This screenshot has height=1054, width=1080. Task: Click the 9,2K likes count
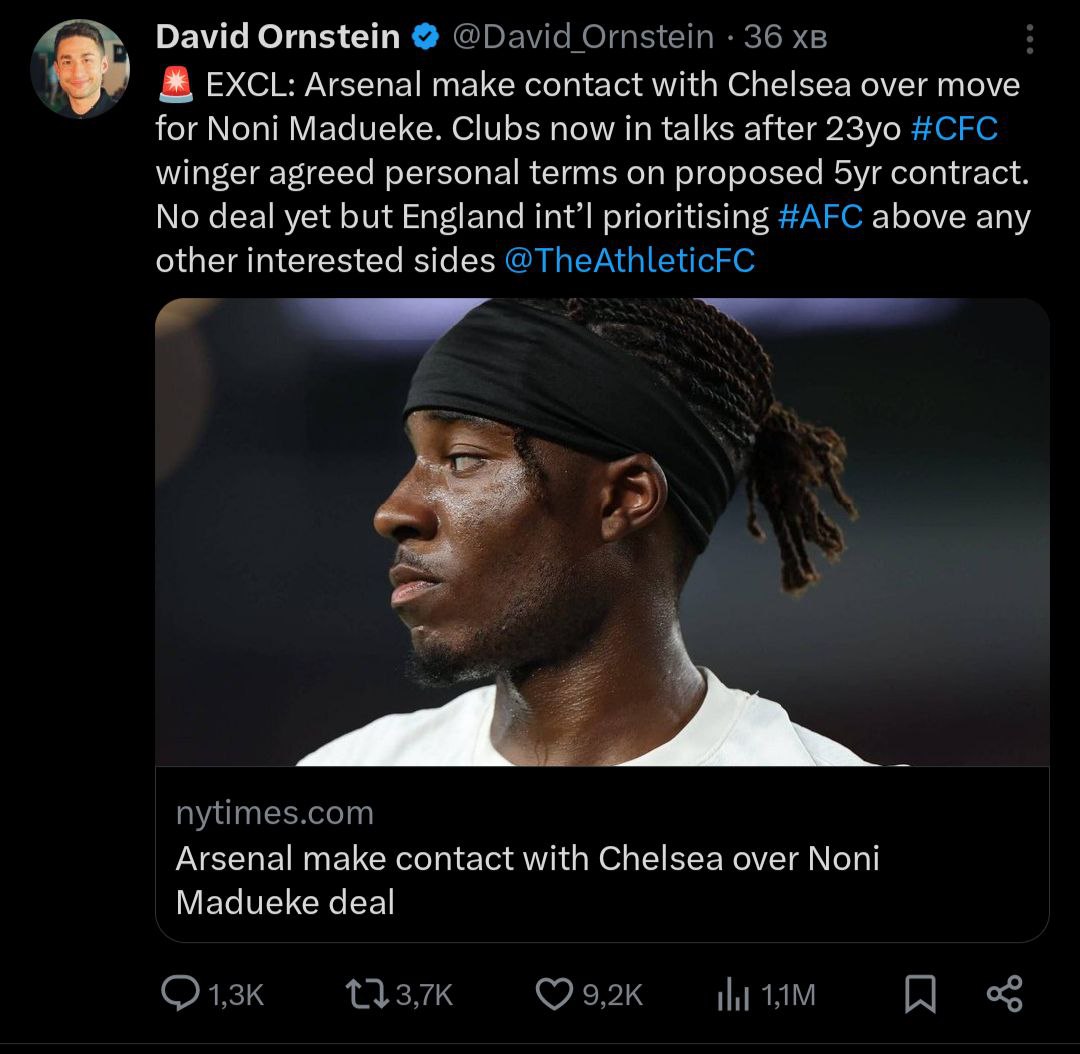click(x=612, y=995)
